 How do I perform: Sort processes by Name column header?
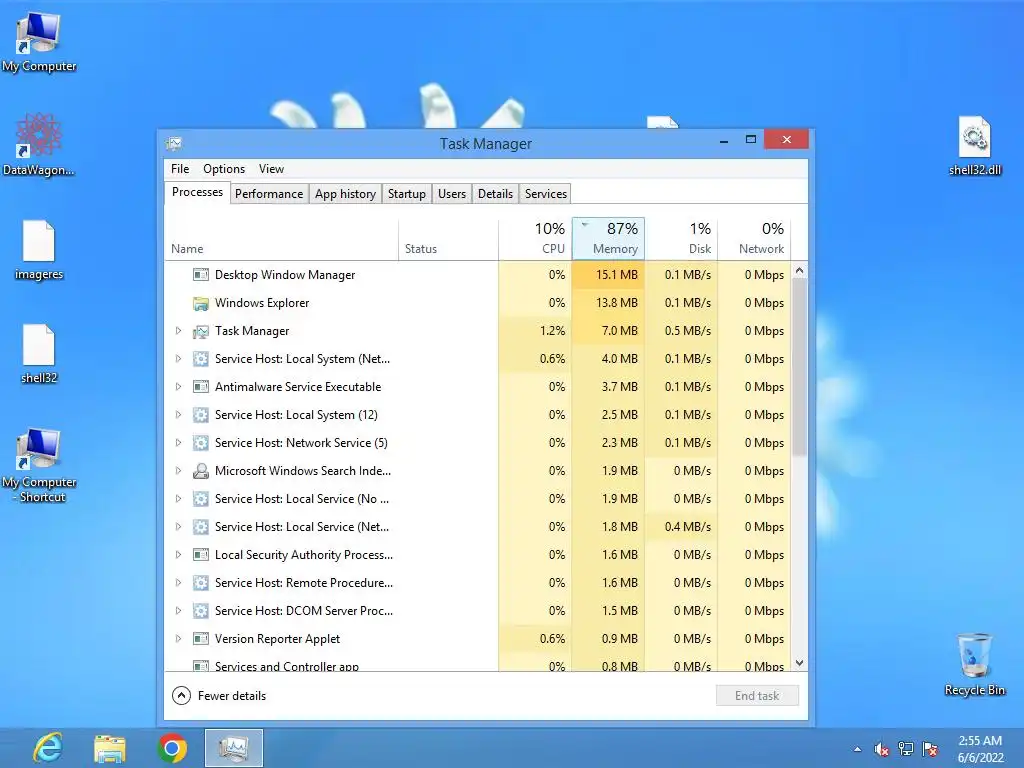[x=281, y=238]
